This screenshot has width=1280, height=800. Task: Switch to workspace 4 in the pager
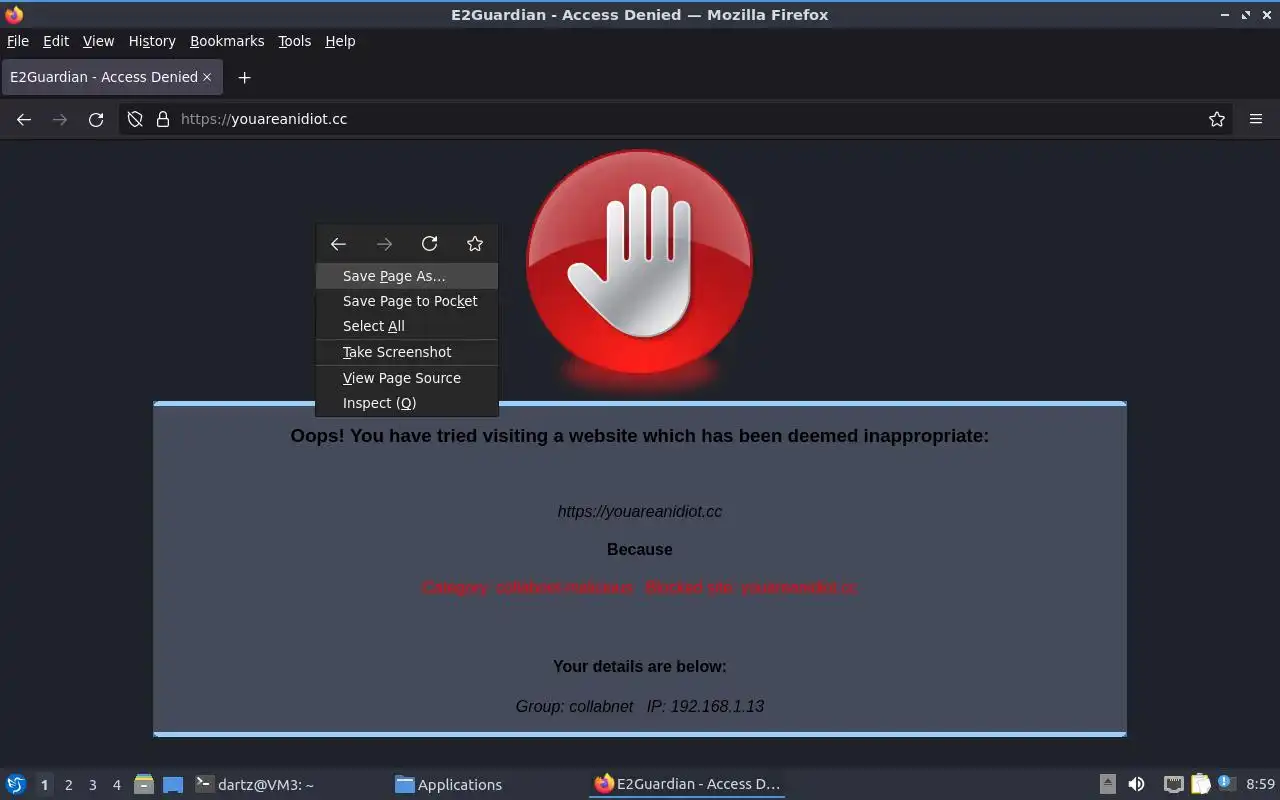[x=116, y=785]
